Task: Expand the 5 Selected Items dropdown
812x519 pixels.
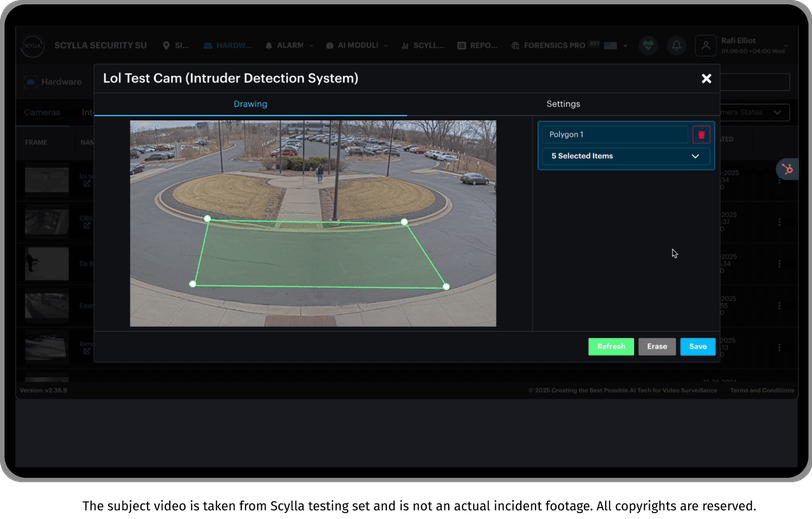Action: 626,156
